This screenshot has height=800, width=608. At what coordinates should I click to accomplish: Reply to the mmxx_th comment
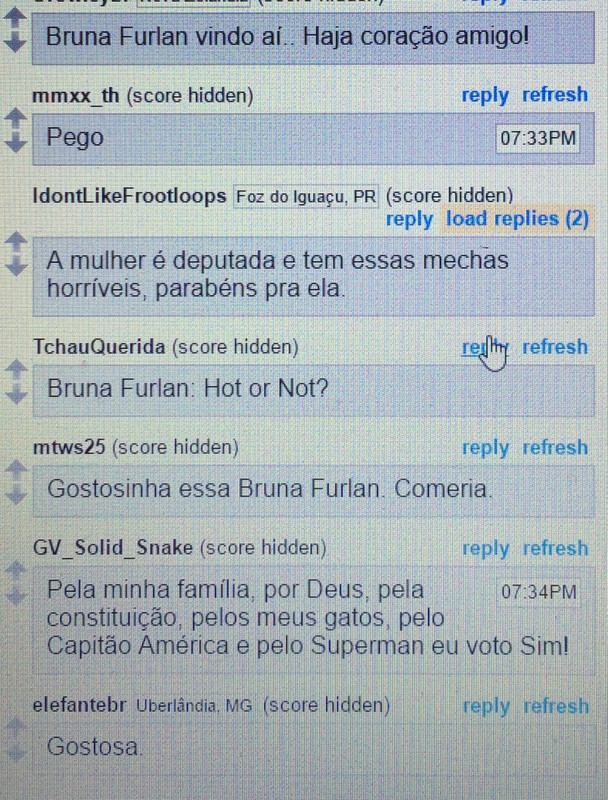coord(485,95)
